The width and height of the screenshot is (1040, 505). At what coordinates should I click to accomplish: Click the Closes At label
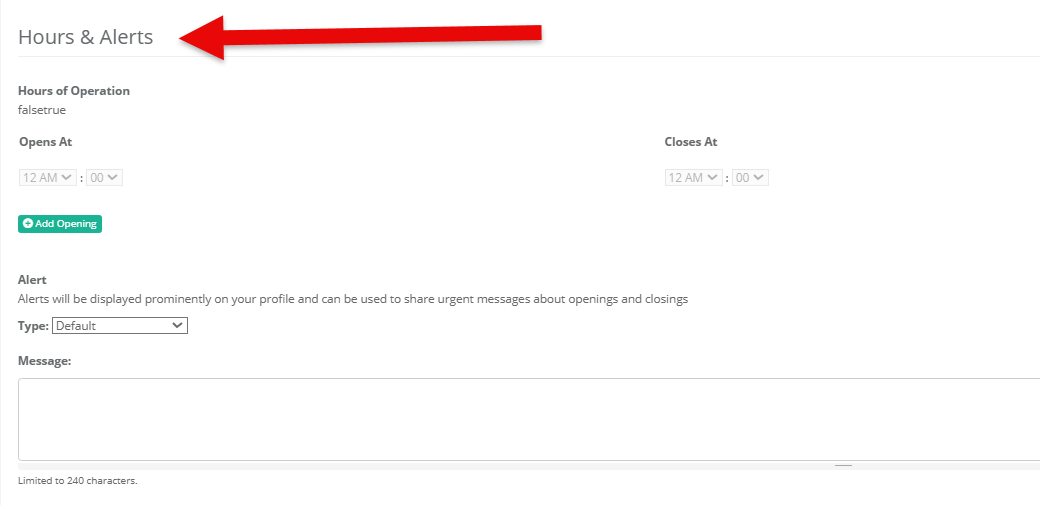pyautogui.click(x=691, y=142)
